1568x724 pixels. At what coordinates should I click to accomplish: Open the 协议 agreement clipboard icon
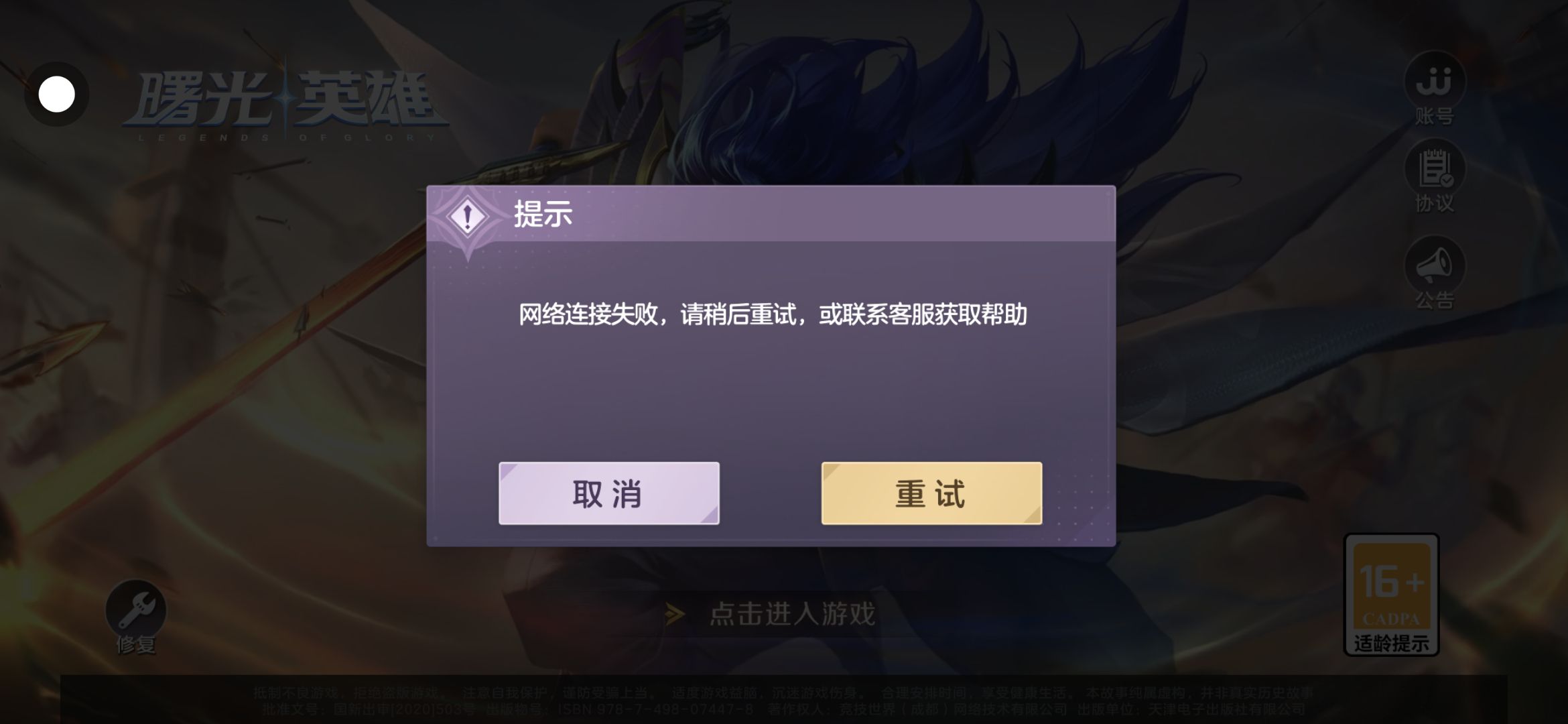click(x=1435, y=168)
